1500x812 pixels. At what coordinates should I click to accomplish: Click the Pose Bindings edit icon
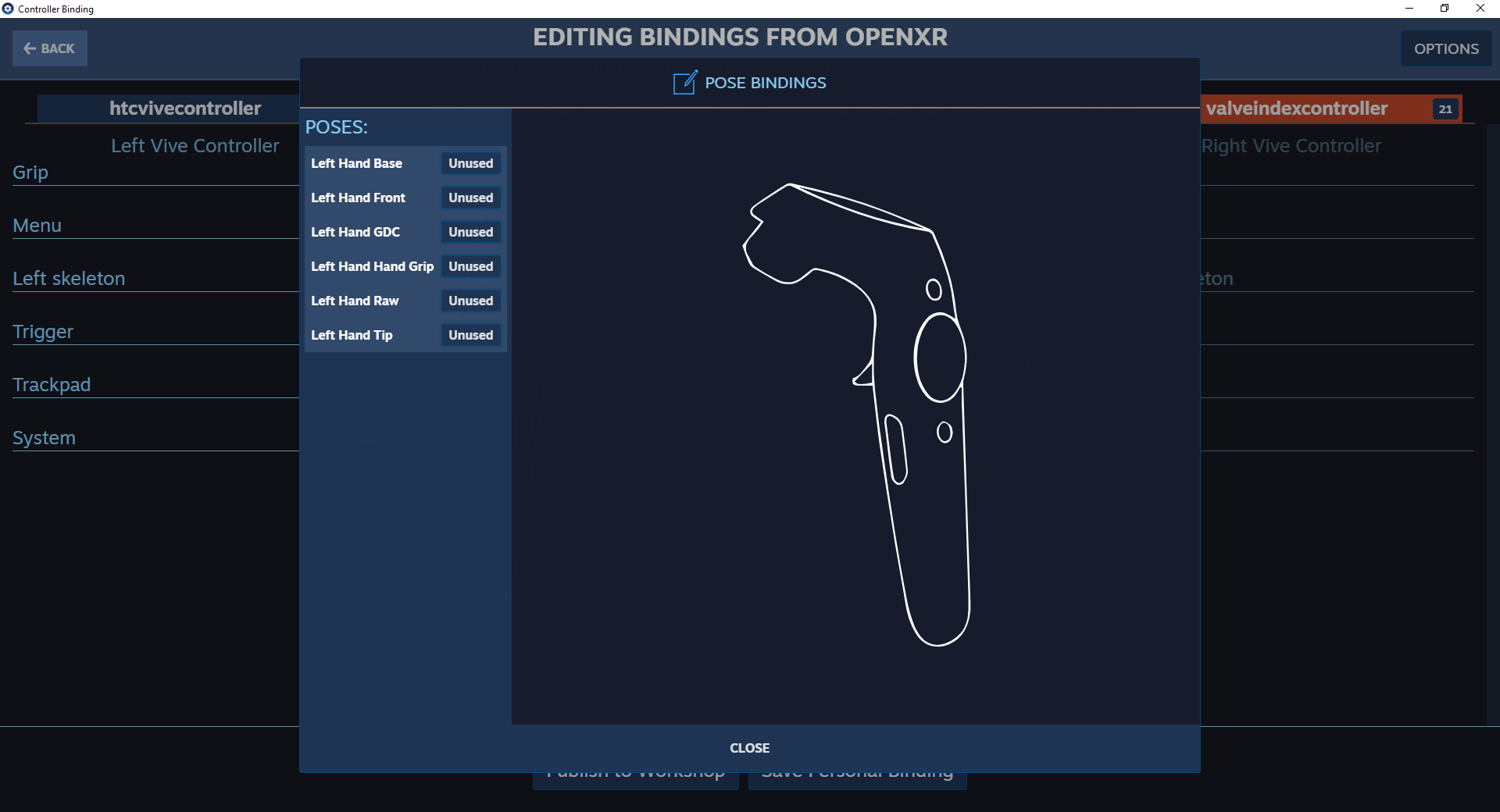[x=684, y=82]
